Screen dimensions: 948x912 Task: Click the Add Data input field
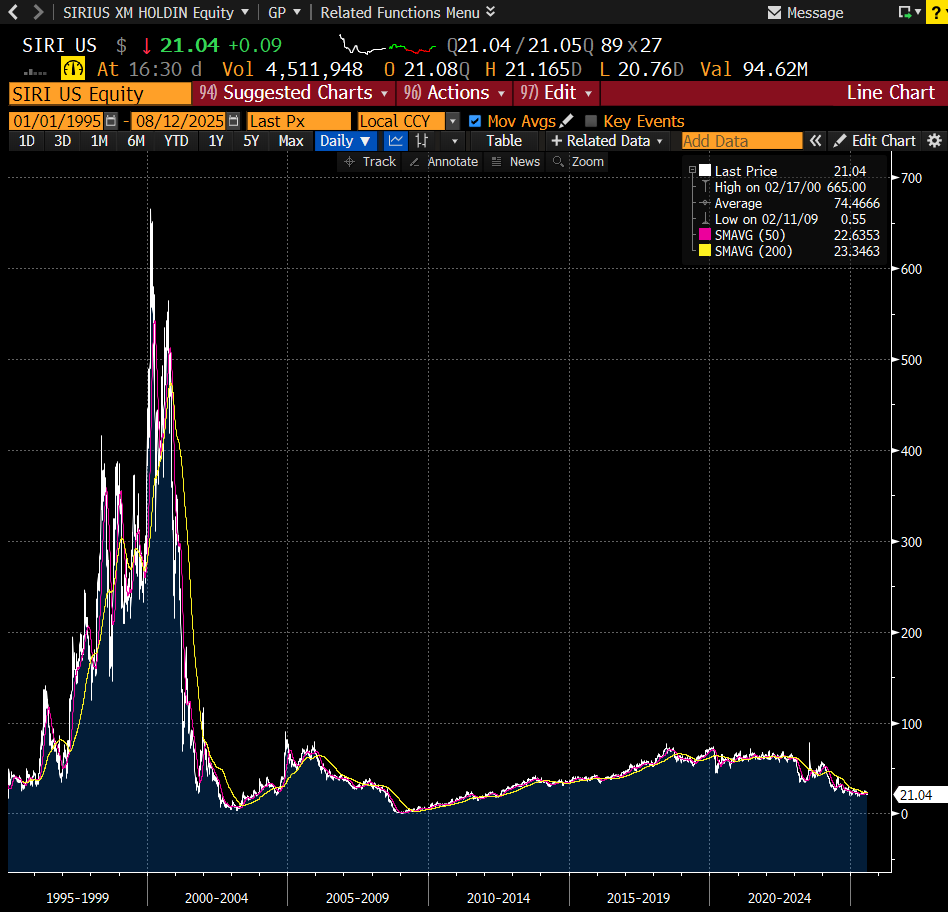pos(742,141)
